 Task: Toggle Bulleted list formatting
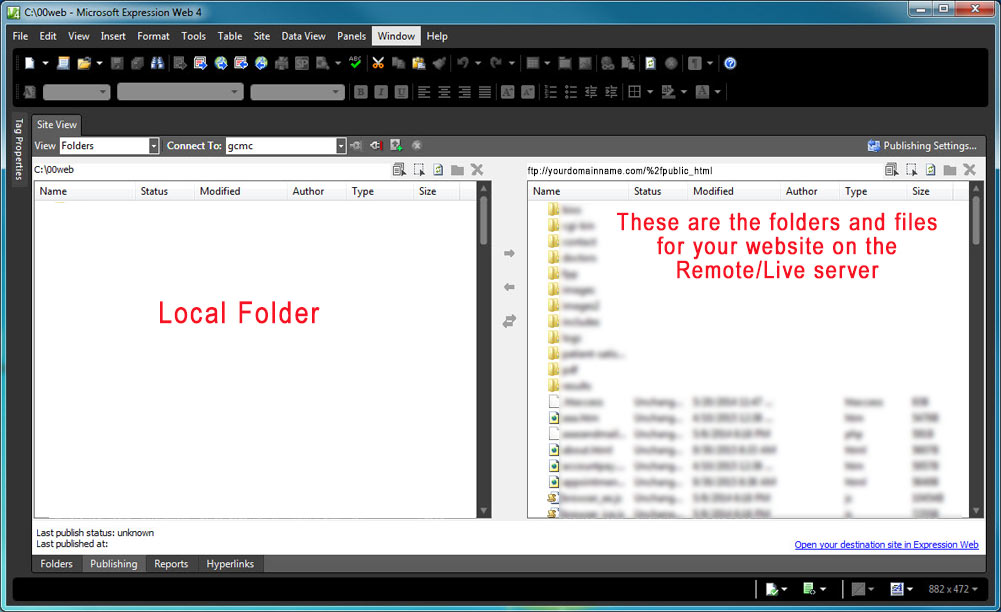click(571, 92)
